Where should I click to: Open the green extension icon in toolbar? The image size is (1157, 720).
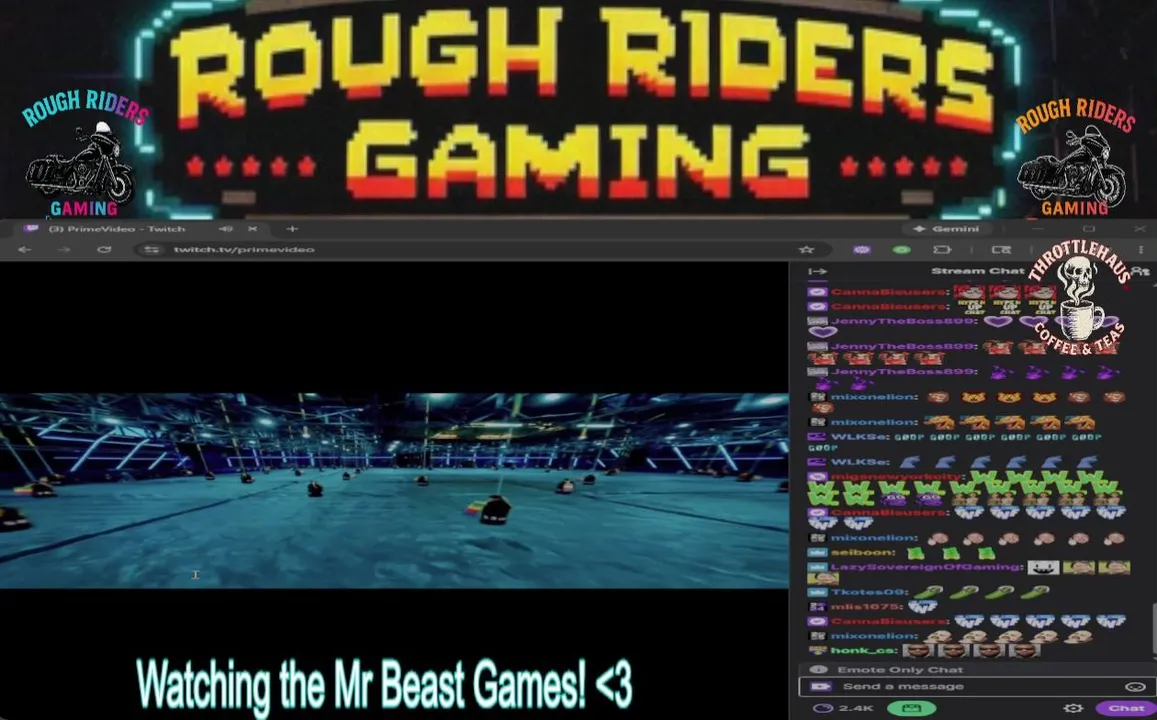tap(902, 249)
